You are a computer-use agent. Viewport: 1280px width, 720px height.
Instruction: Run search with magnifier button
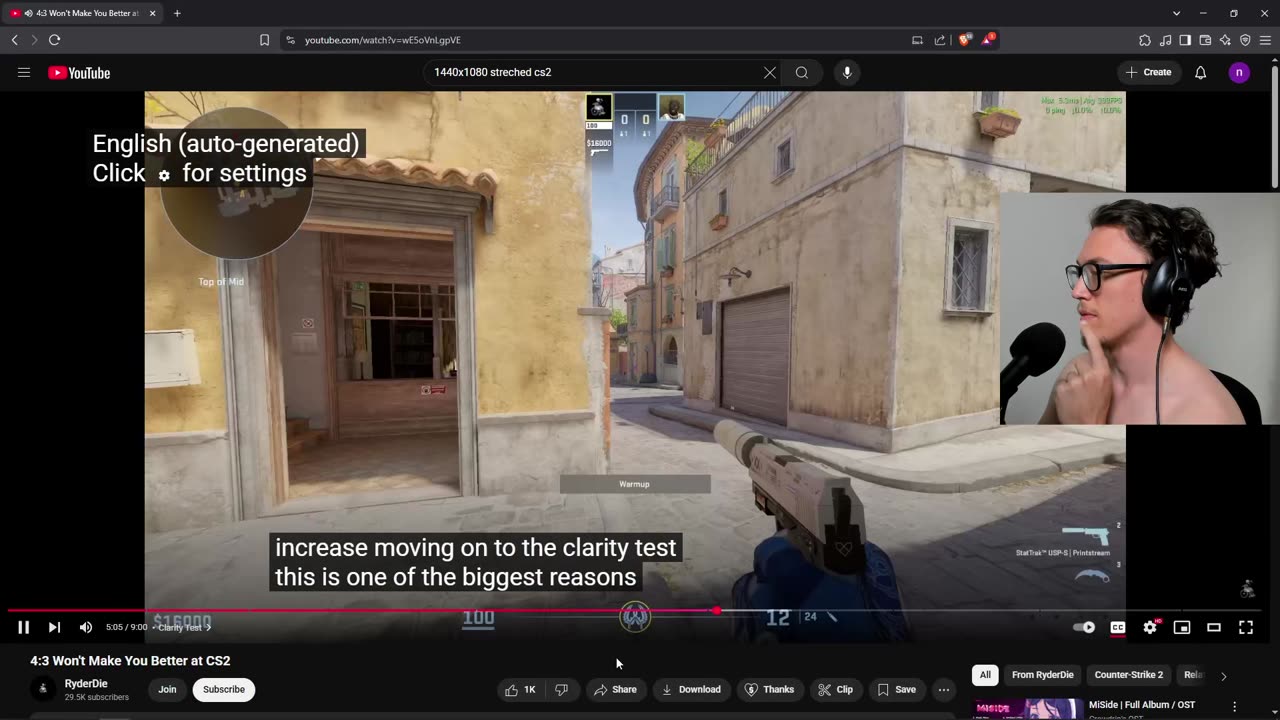point(802,72)
